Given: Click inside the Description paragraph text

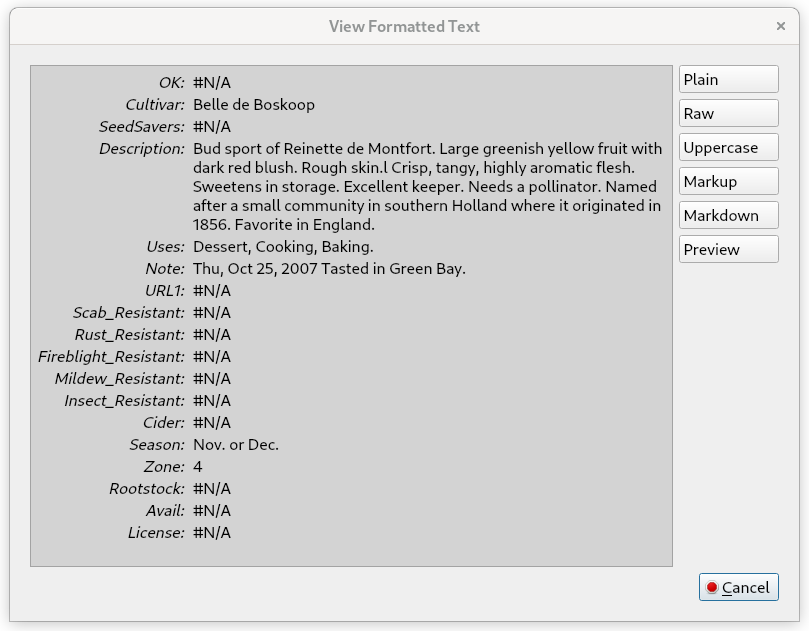Looking at the screenshot, I should [427, 187].
